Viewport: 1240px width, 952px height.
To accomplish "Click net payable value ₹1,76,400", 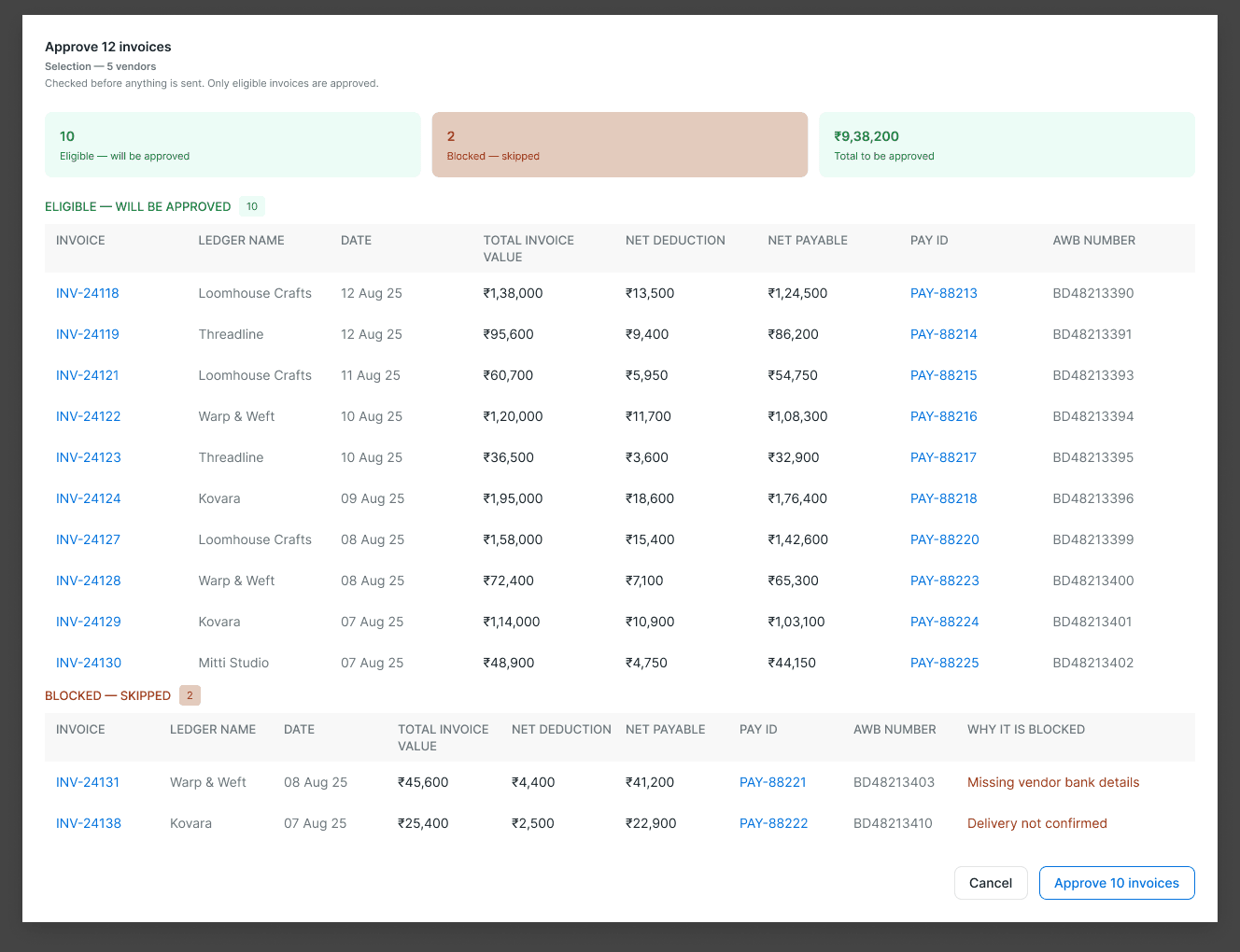I will [x=797, y=498].
